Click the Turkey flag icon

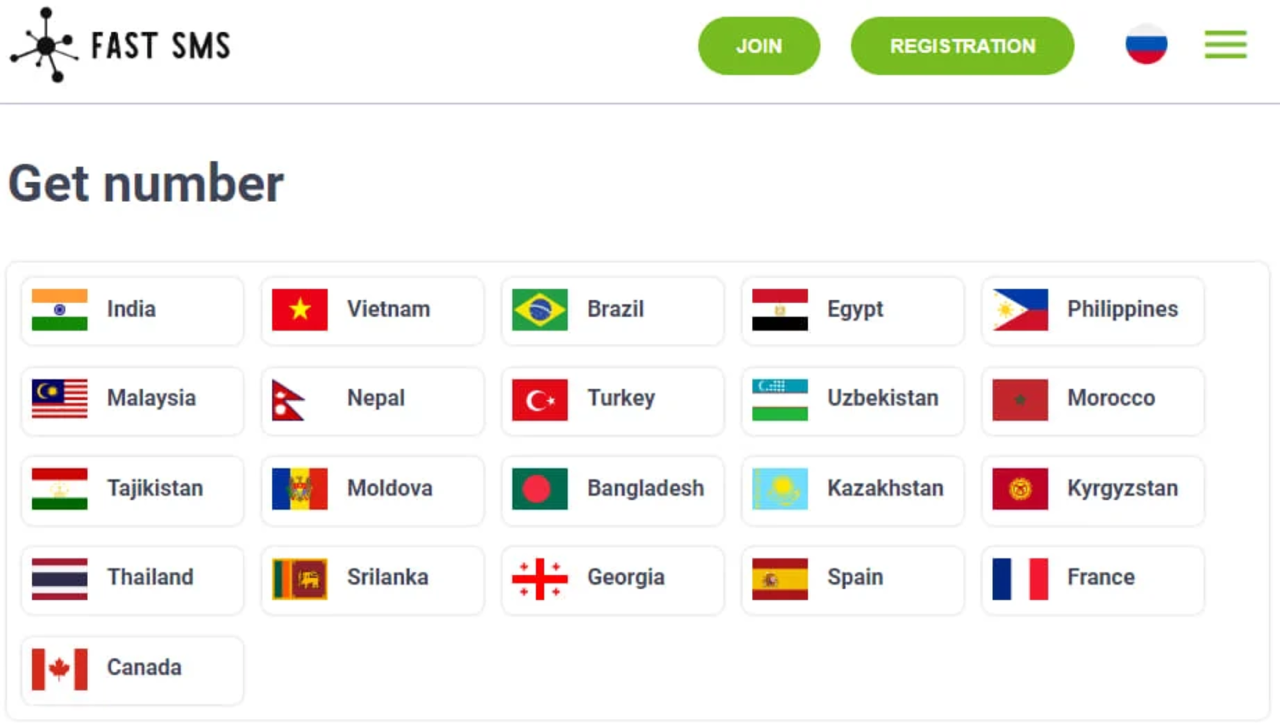(540, 400)
